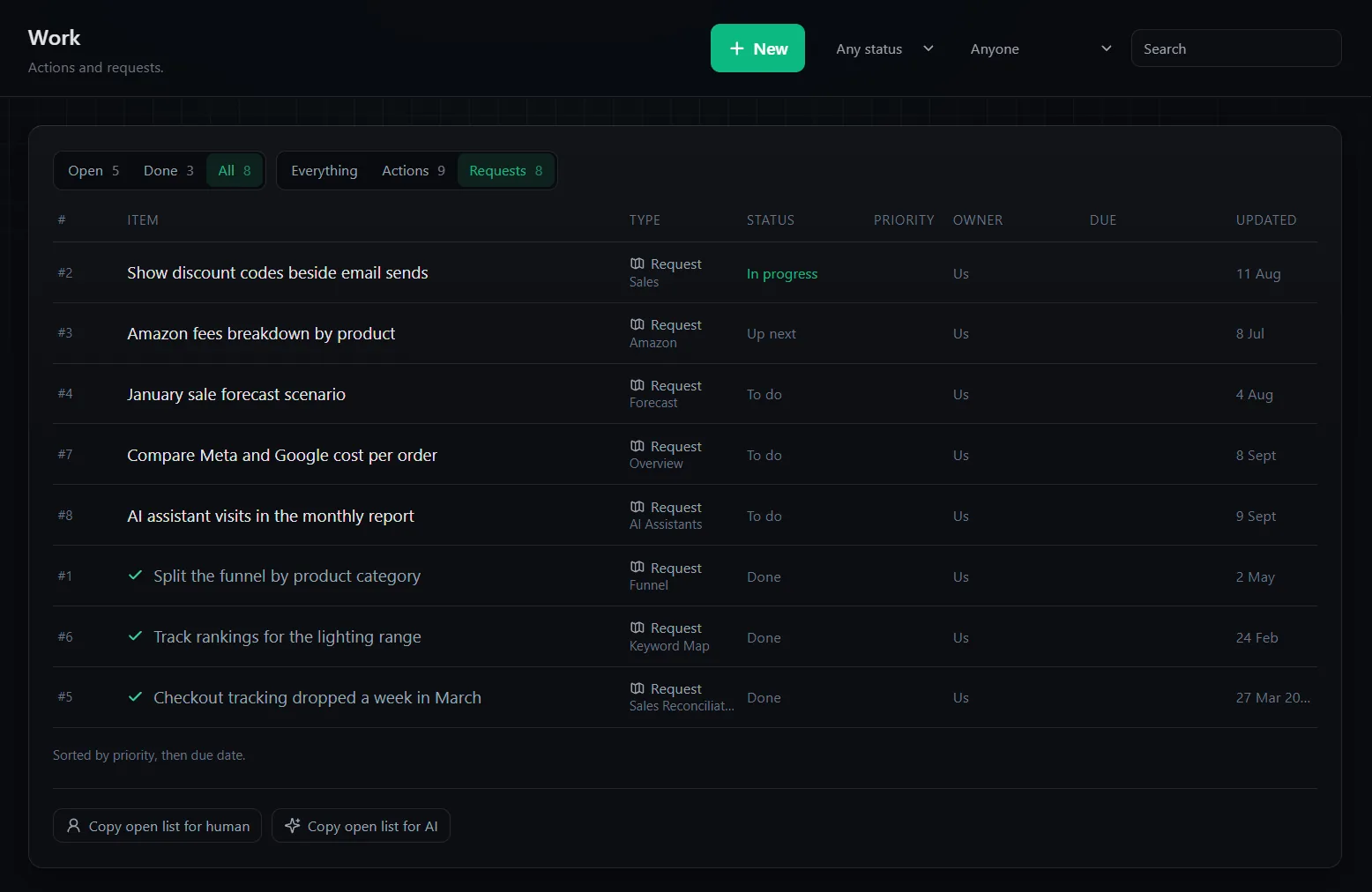This screenshot has width=1372, height=892.
Task: Open 'Track rankings for the lighting range'
Action: pos(287,637)
